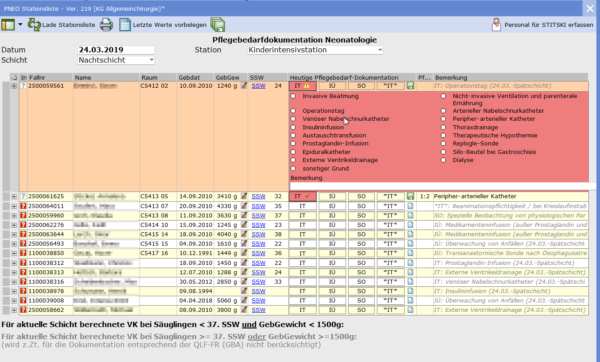600x362 pixels.
Task: Click document icon for case 2500064011
Action: (410, 206)
